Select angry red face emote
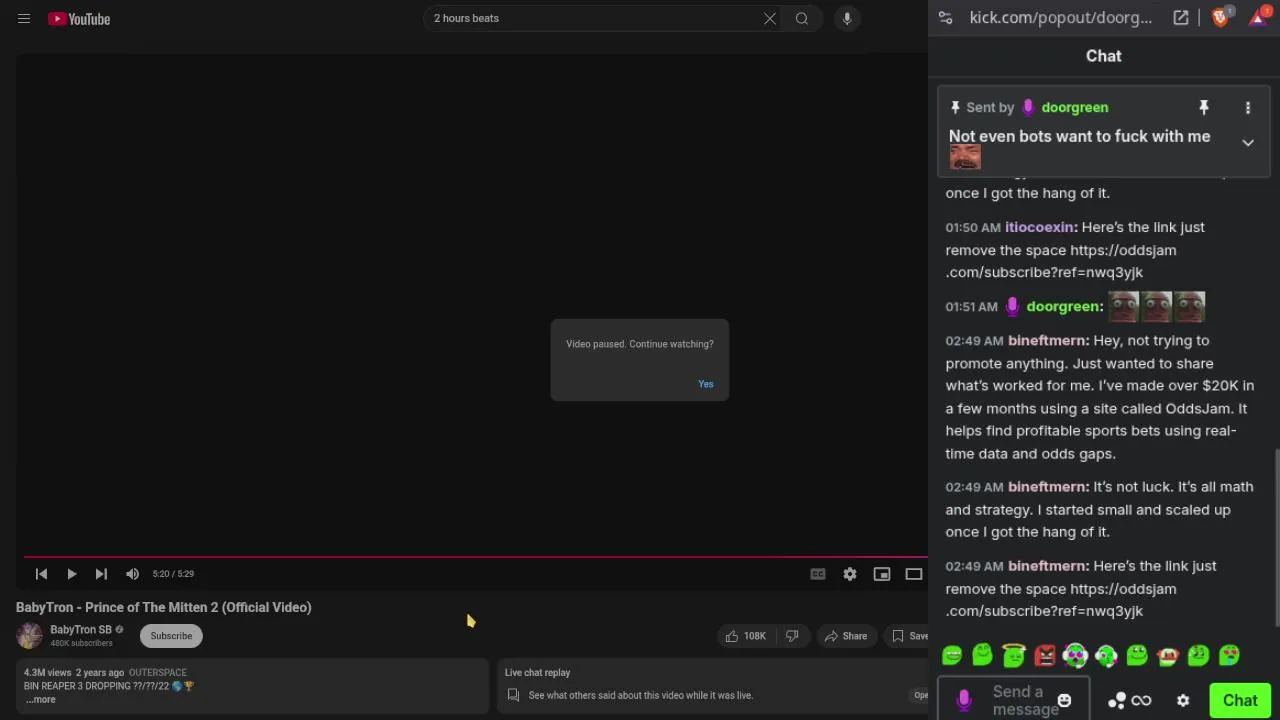This screenshot has width=1280, height=720. (x=1045, y=655)
